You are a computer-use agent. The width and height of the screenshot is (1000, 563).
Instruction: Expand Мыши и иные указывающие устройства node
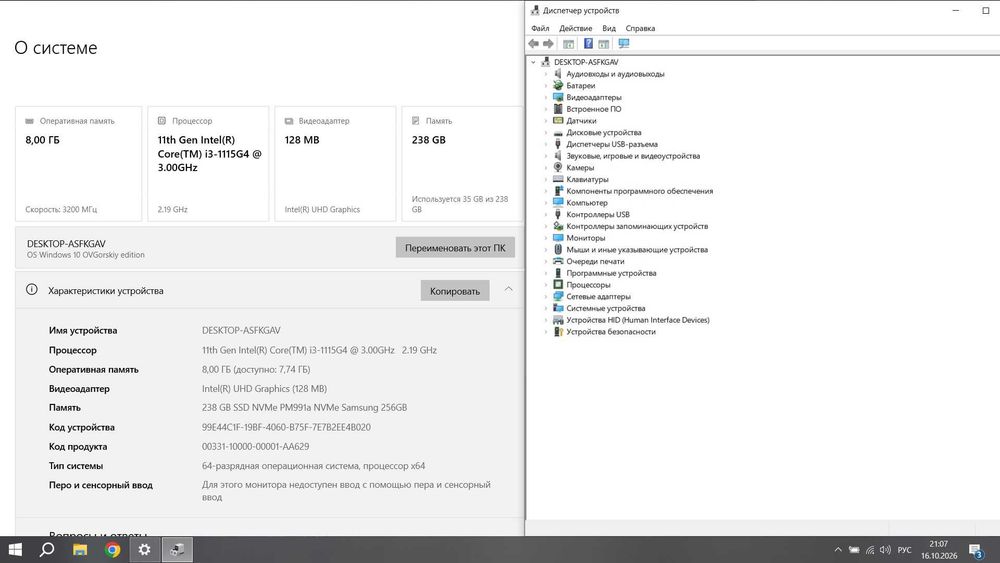[x=546, y=249]
